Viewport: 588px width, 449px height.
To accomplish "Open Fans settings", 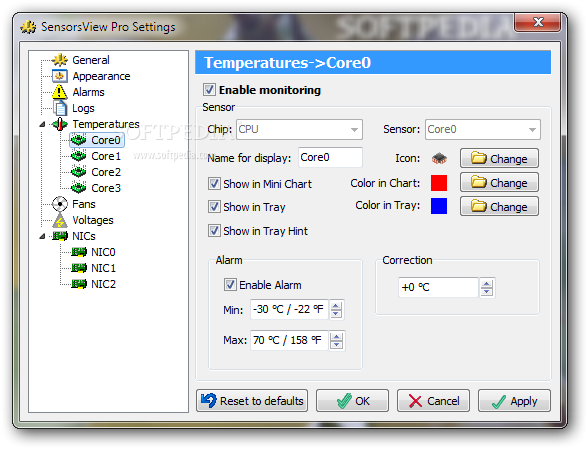I will (x=84, y=204).
